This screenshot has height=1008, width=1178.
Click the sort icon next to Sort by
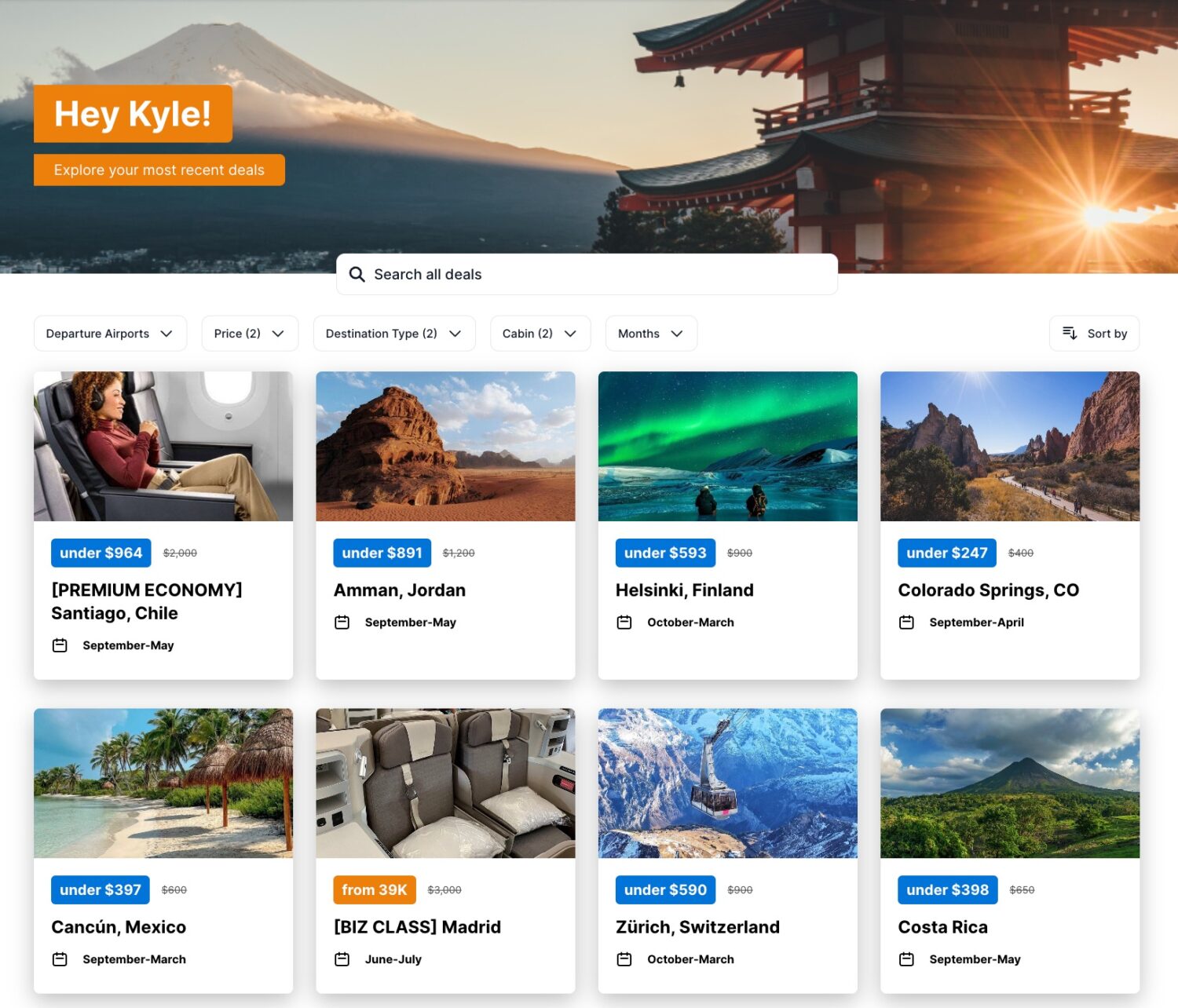pyautogui.click(x=1070, y=333)
